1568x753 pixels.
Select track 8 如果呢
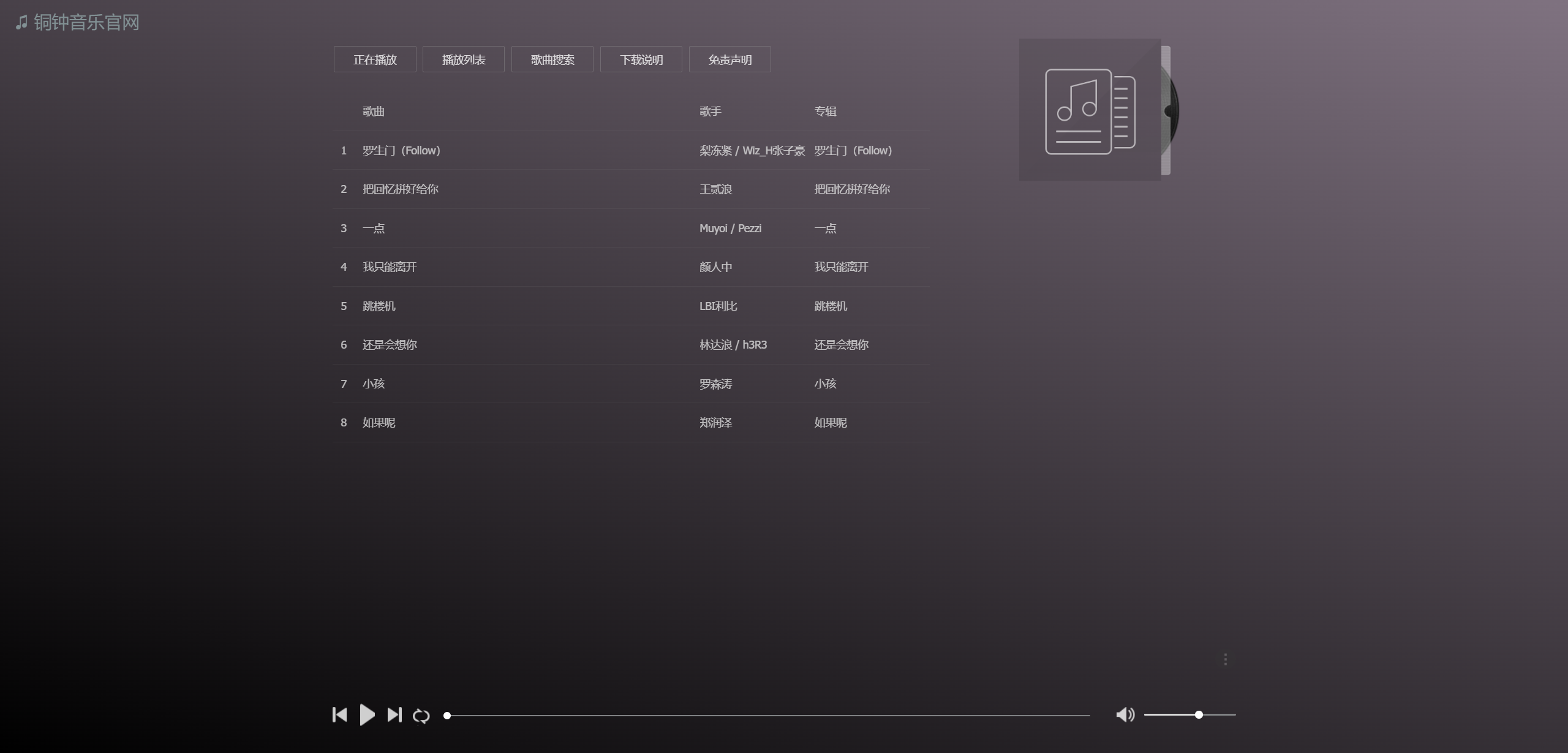coord(379,423)
